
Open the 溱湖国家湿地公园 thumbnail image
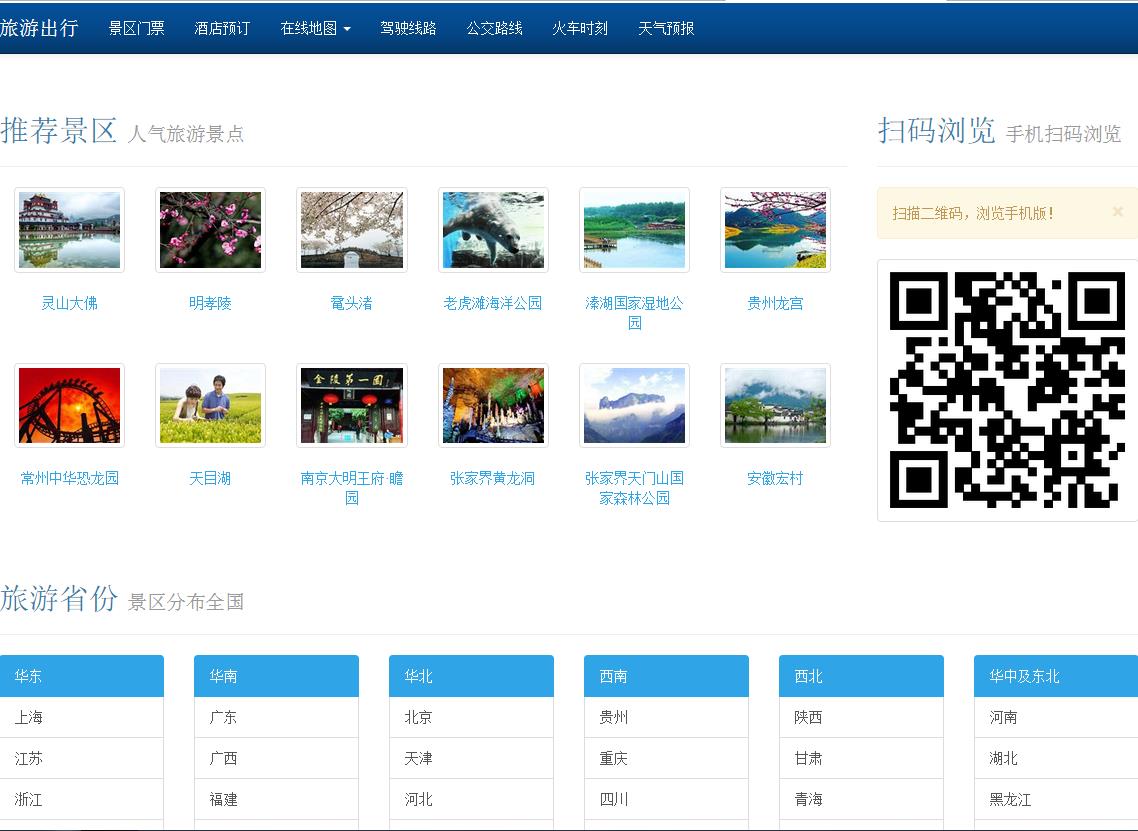tap(634, 230)
